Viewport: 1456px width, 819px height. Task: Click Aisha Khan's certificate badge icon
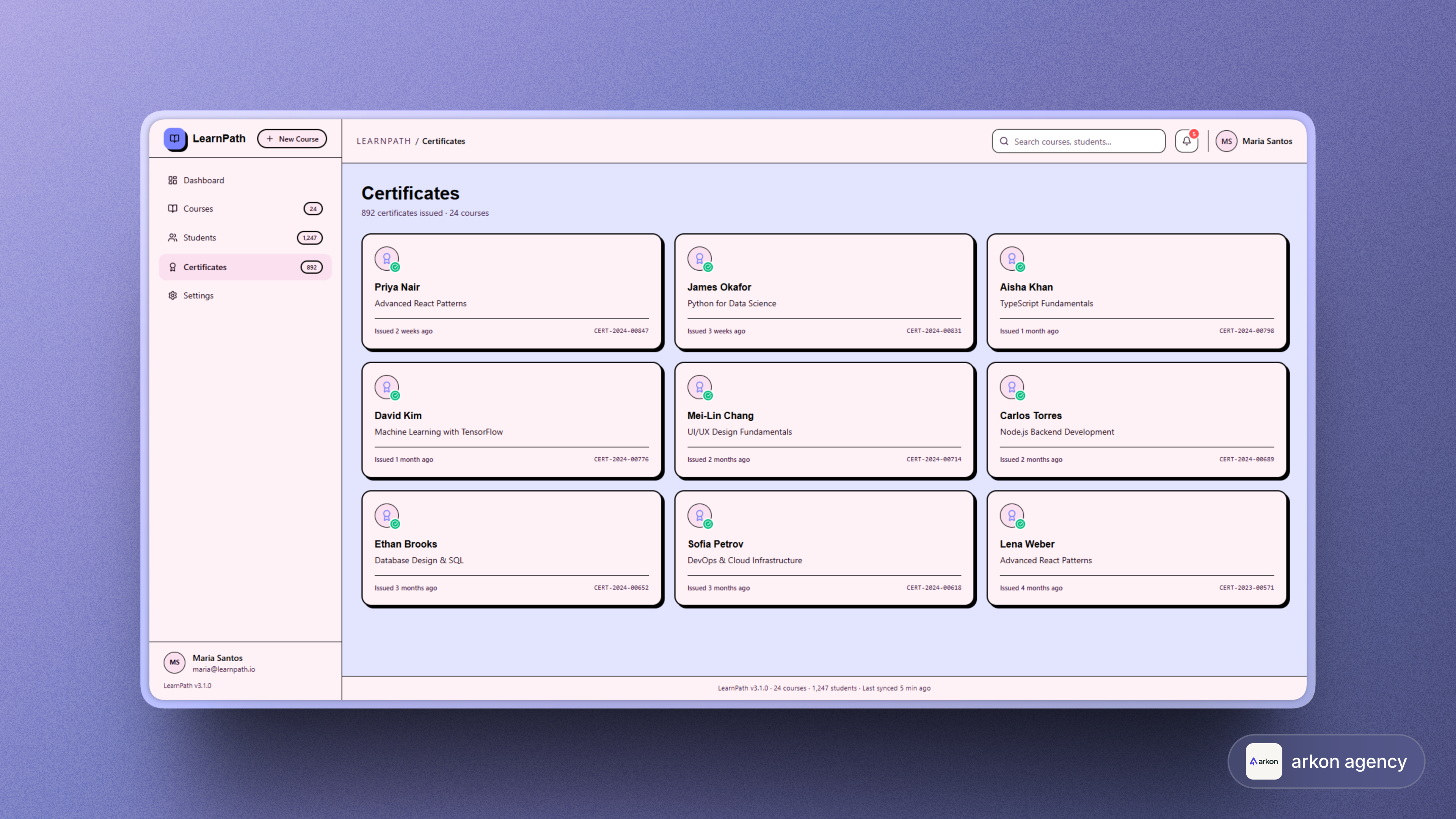click(1012, 259)
